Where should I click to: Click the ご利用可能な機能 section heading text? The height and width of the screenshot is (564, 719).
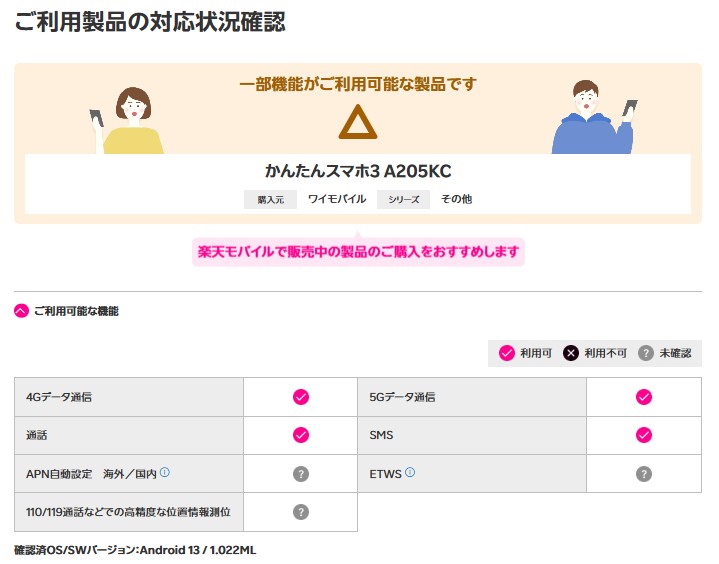tap(76, 311)
